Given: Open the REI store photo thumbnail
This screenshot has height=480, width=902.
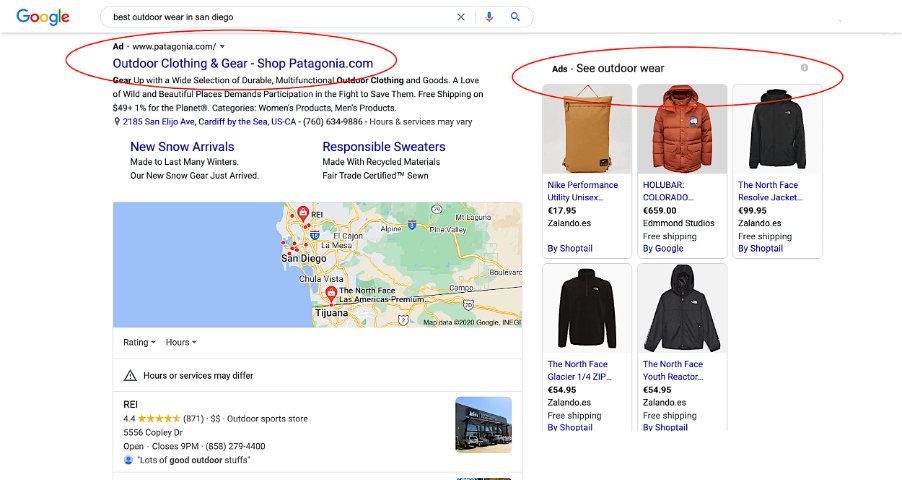Looking at the screenshot, I should coord(483,425).
